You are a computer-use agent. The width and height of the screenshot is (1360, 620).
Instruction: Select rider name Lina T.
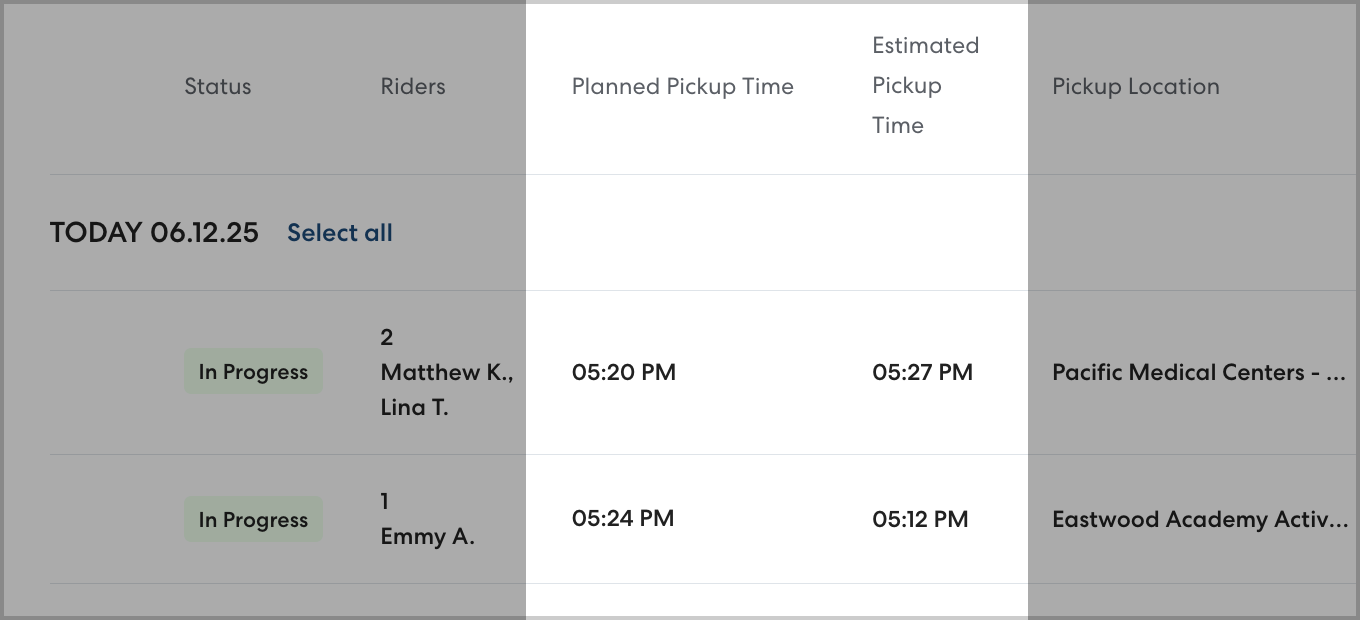coord(414,407)
